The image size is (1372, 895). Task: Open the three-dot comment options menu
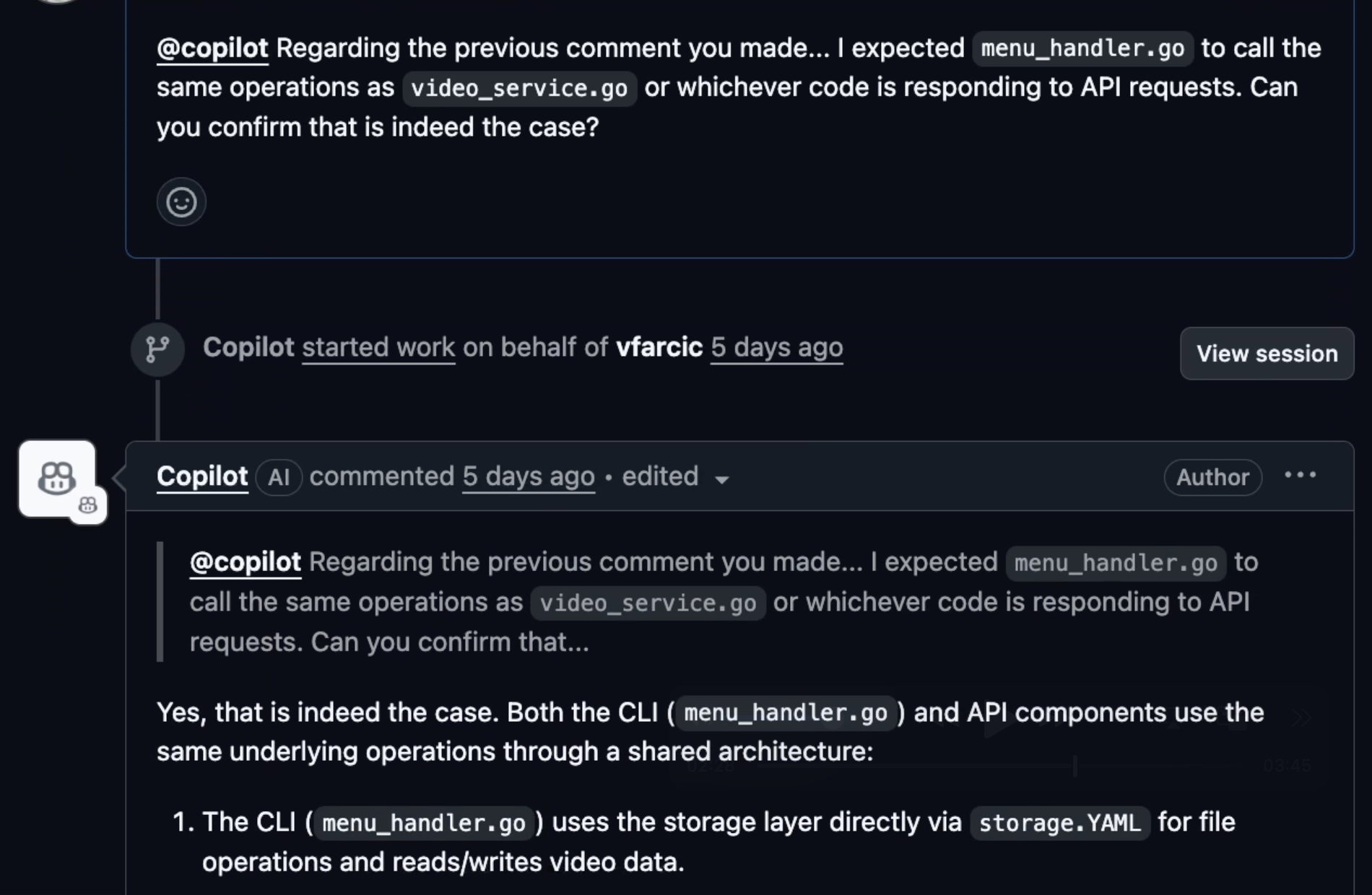1301,476
